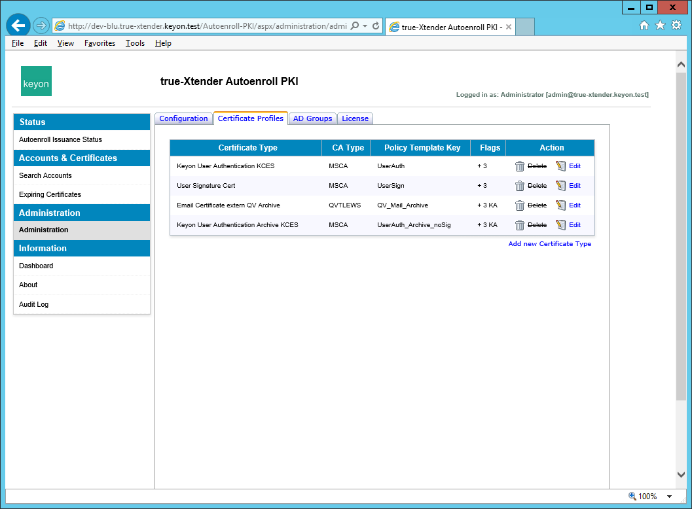Open the Tools menu
The height and width of the screenshot is (509, 692).
point(135,43)
